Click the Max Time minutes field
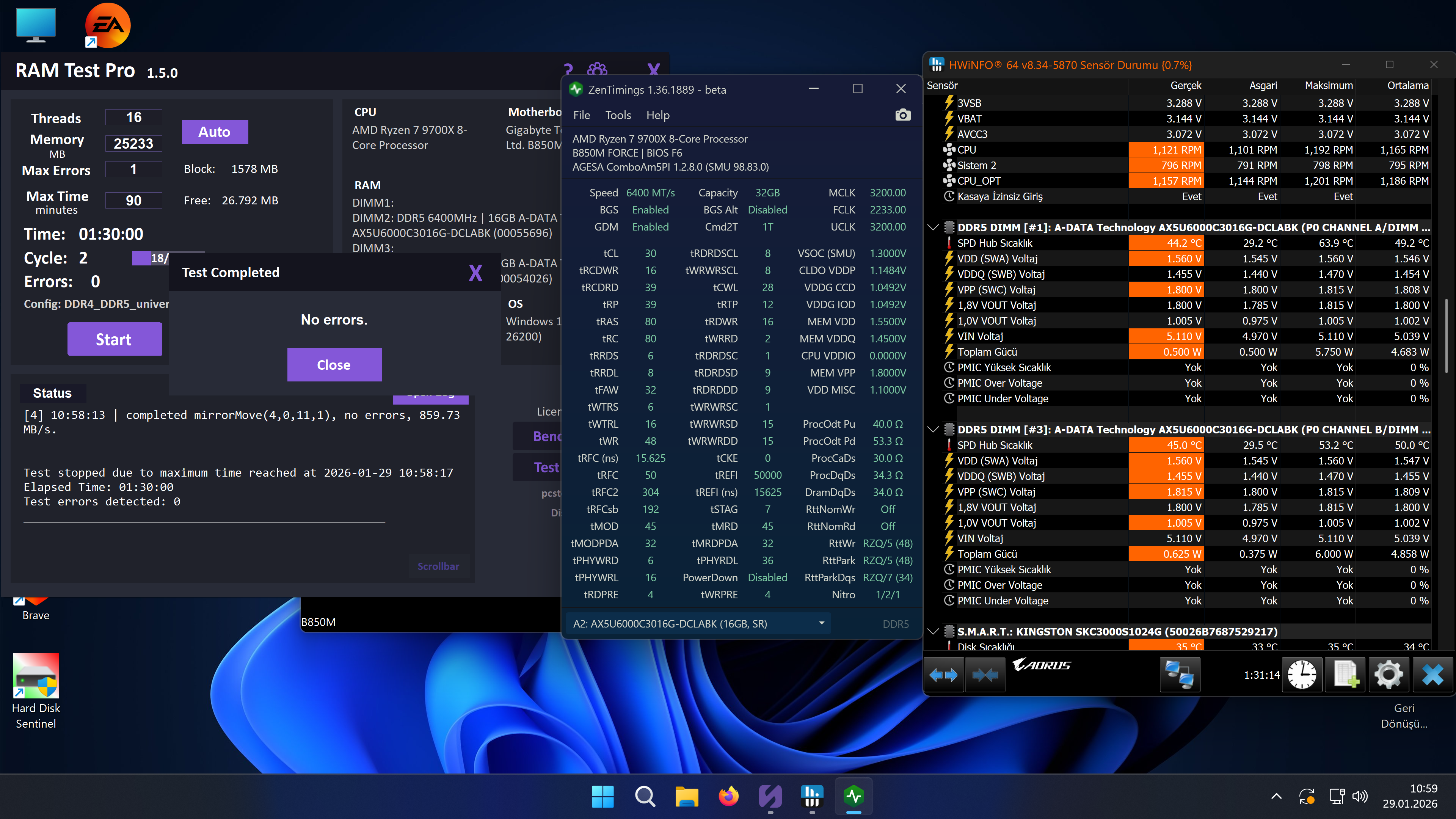The width and height of the screenshot is (1456, 819). click(x=133, y=201)
